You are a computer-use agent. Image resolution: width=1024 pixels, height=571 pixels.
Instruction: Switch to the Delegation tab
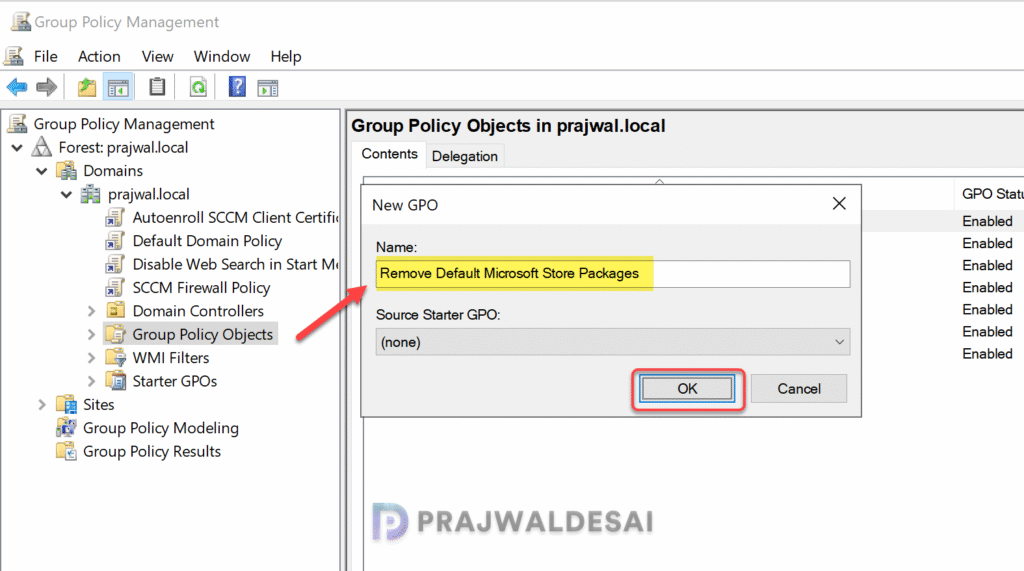465,156
